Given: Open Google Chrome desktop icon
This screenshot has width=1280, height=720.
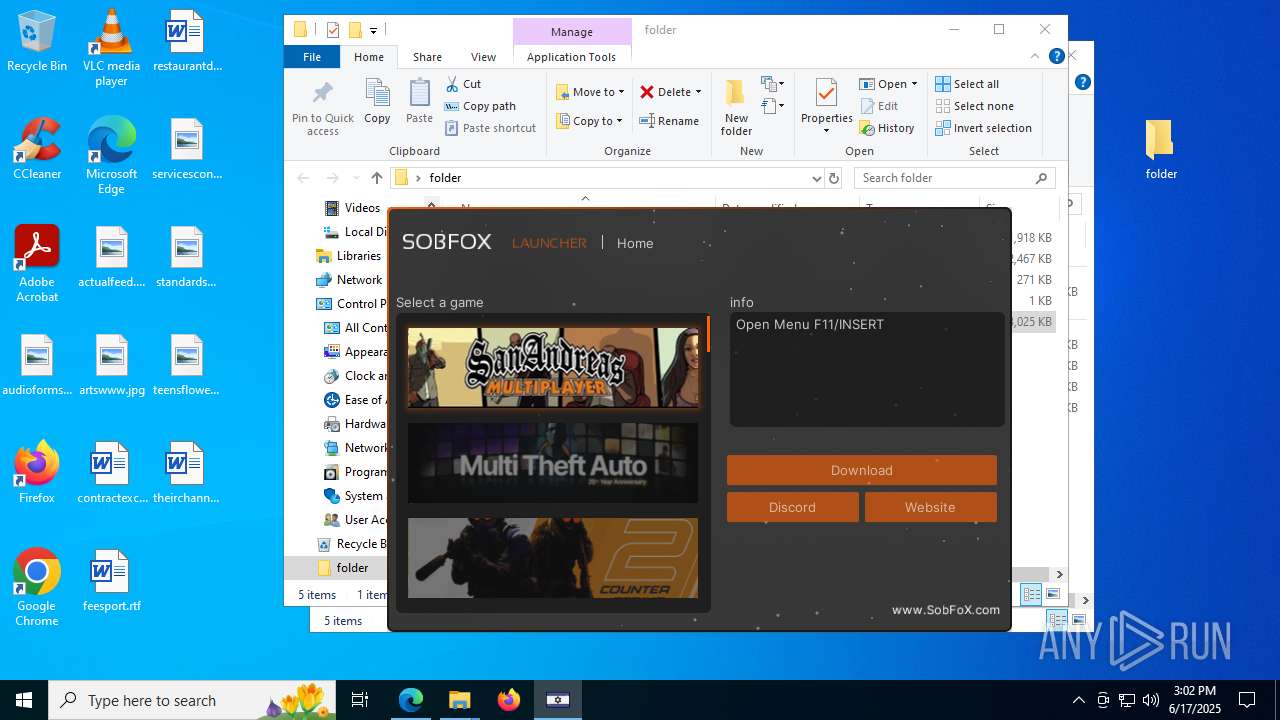Looking at the screenshot, I should 37,588.
